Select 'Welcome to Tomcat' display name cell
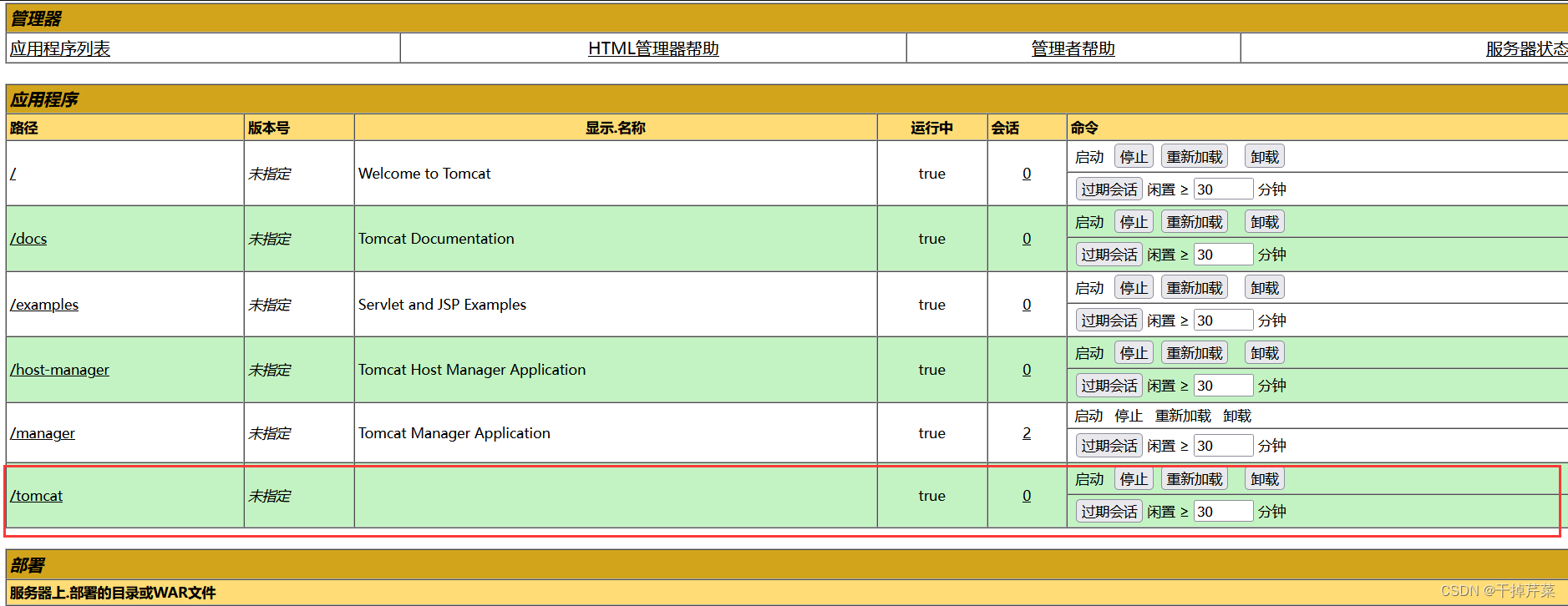This screenshot has width=1568, height=606. pos(616,174)
